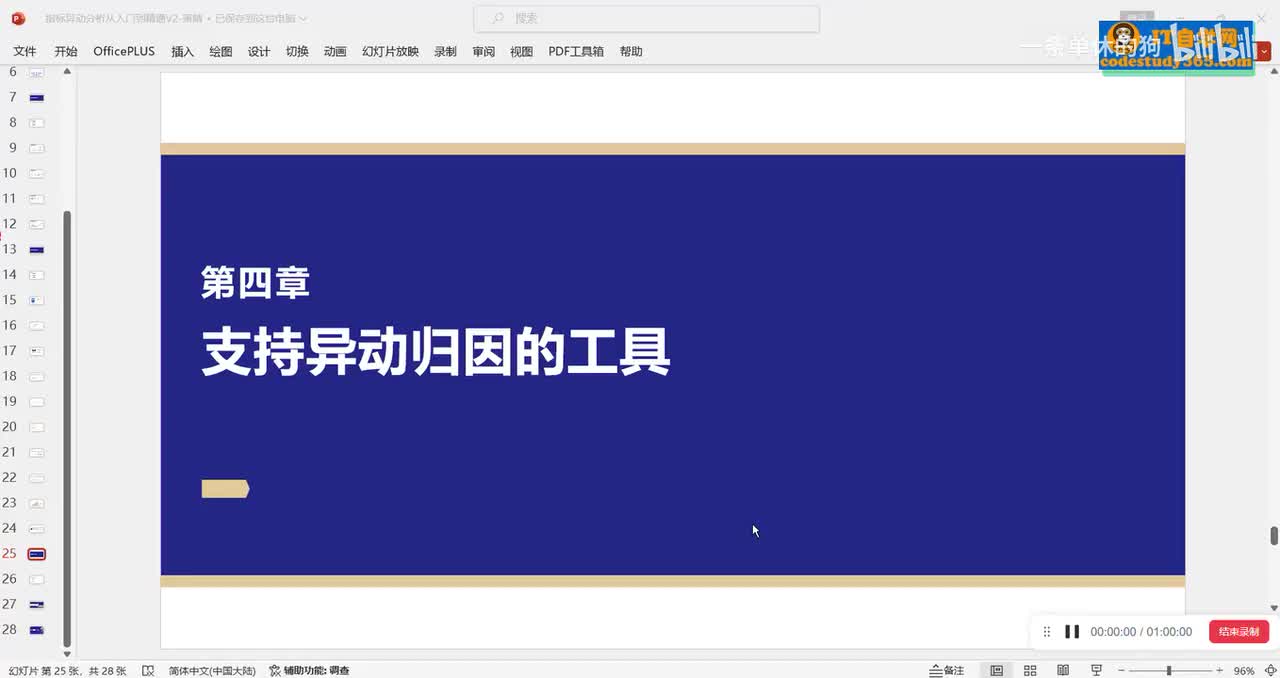Click the spell check icon in status bar

148,670
